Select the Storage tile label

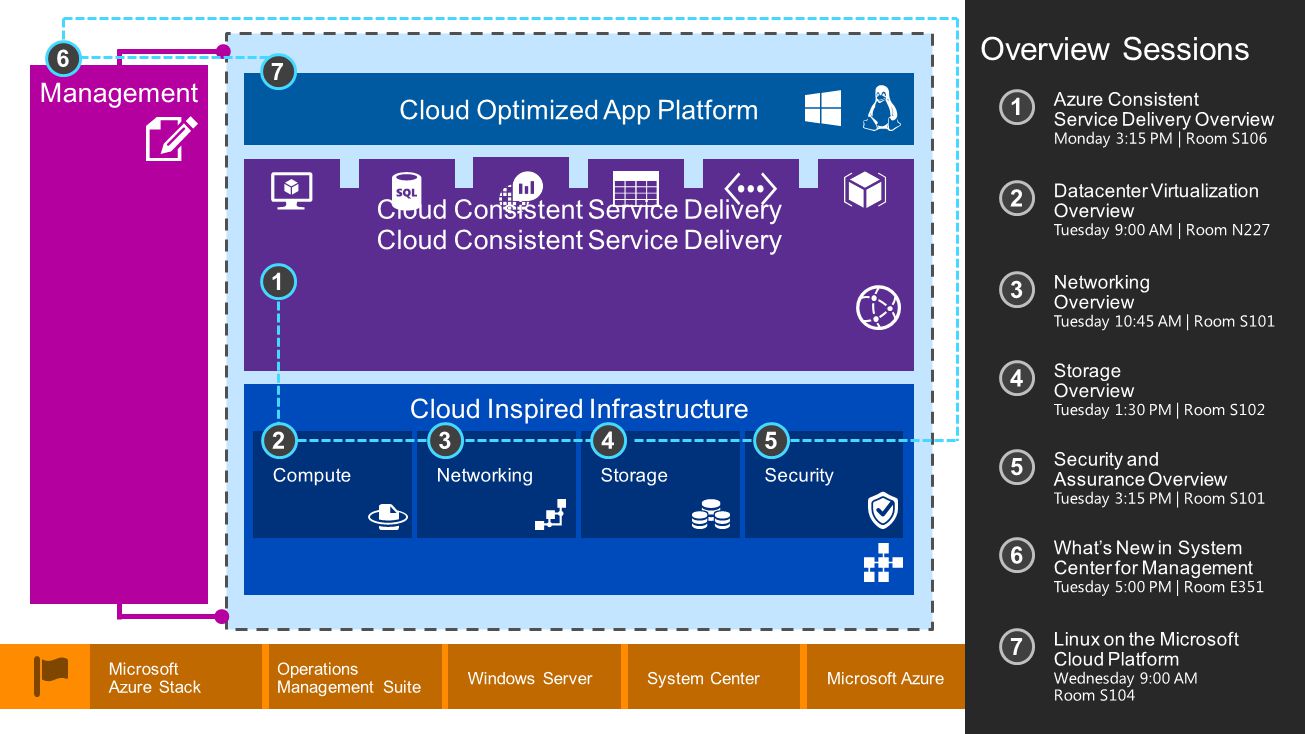[x=633, y=475]
